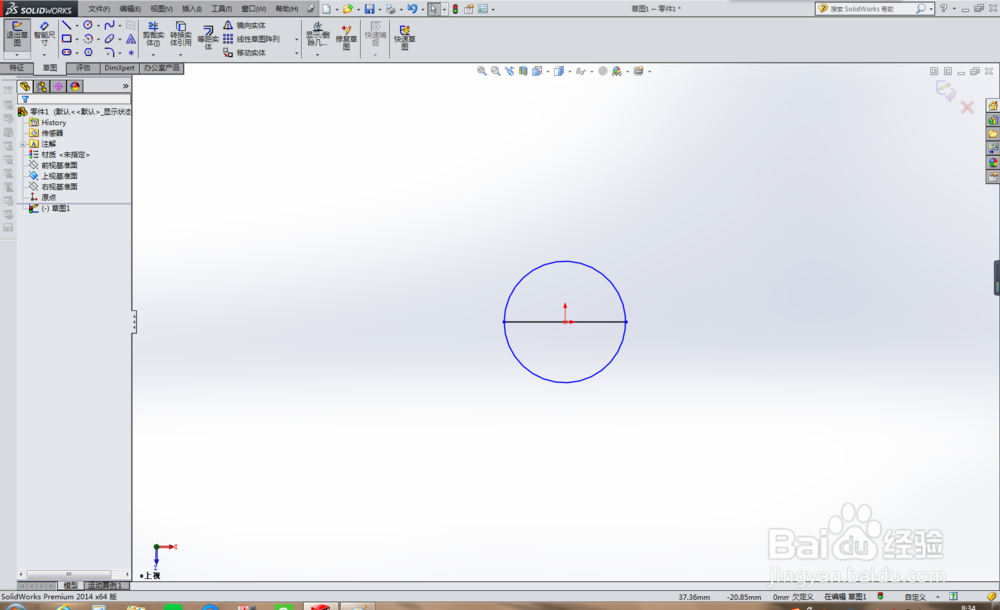This screenshot has height=610, width=1000.
Task: Click the Rebuild traffic light icon
Action: 455,9
